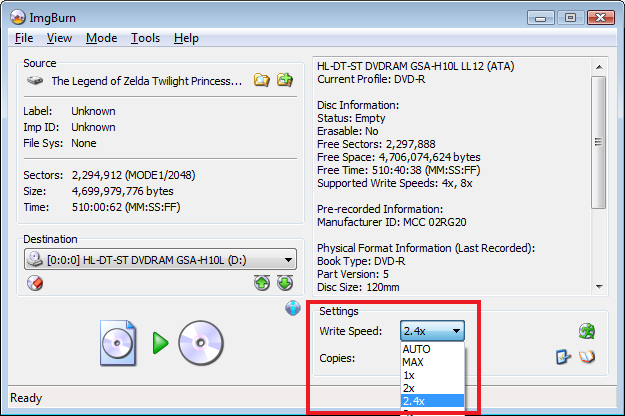The height and width of the screenshot is (416, 625).
Task: Click the globe icon above Settings
Action: 293,308
